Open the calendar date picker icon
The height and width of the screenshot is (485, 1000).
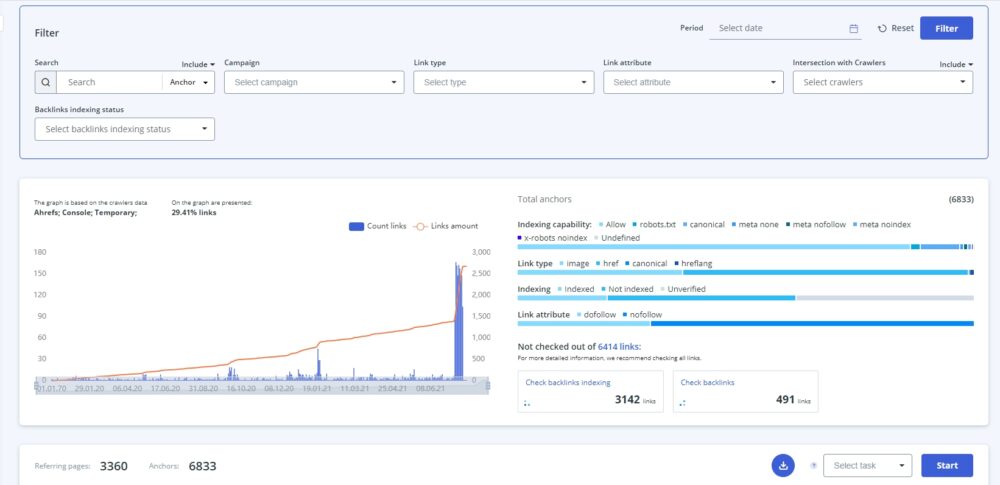[853, 28]
